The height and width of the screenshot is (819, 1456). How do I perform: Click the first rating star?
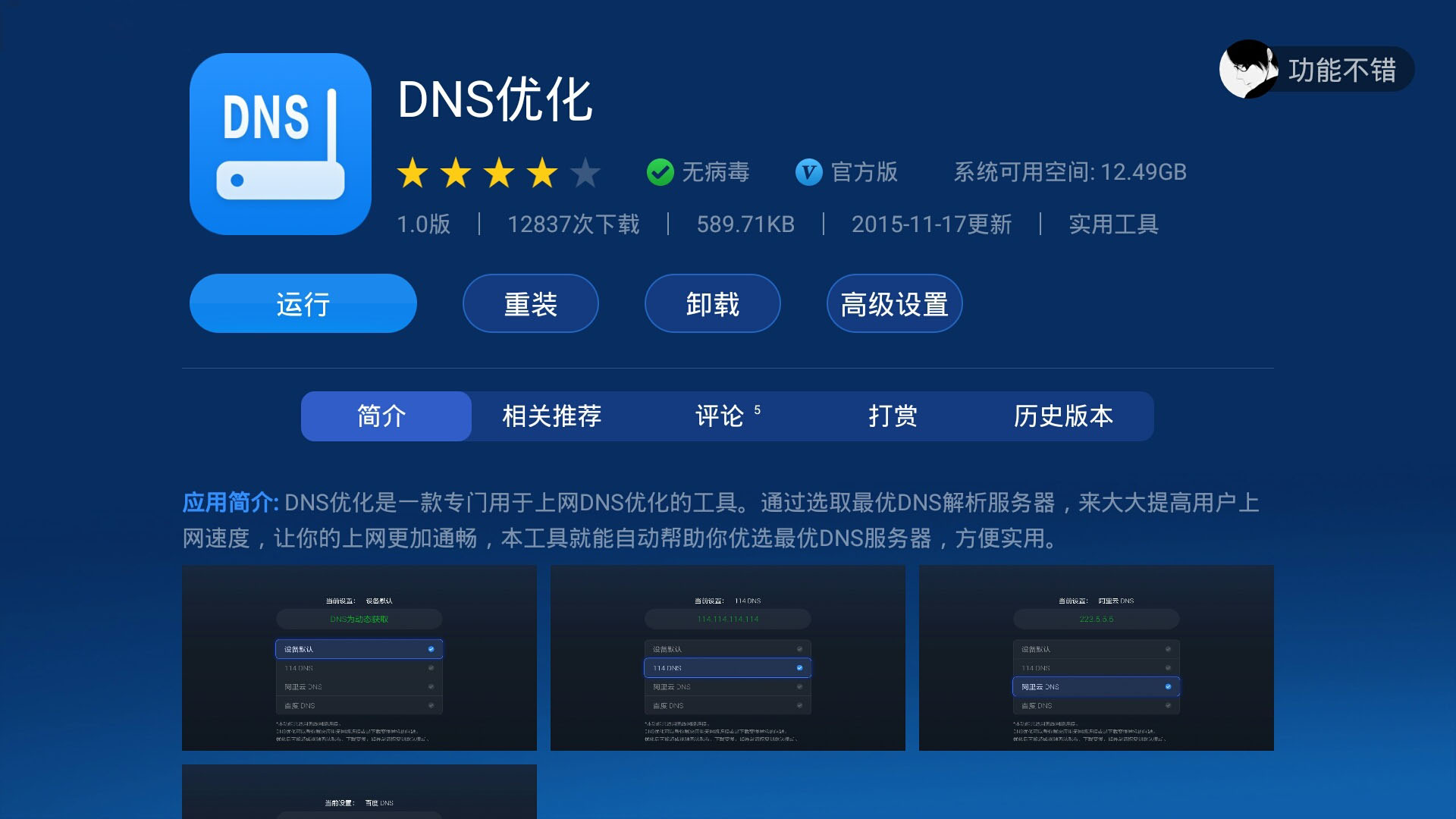pos(413,173)
